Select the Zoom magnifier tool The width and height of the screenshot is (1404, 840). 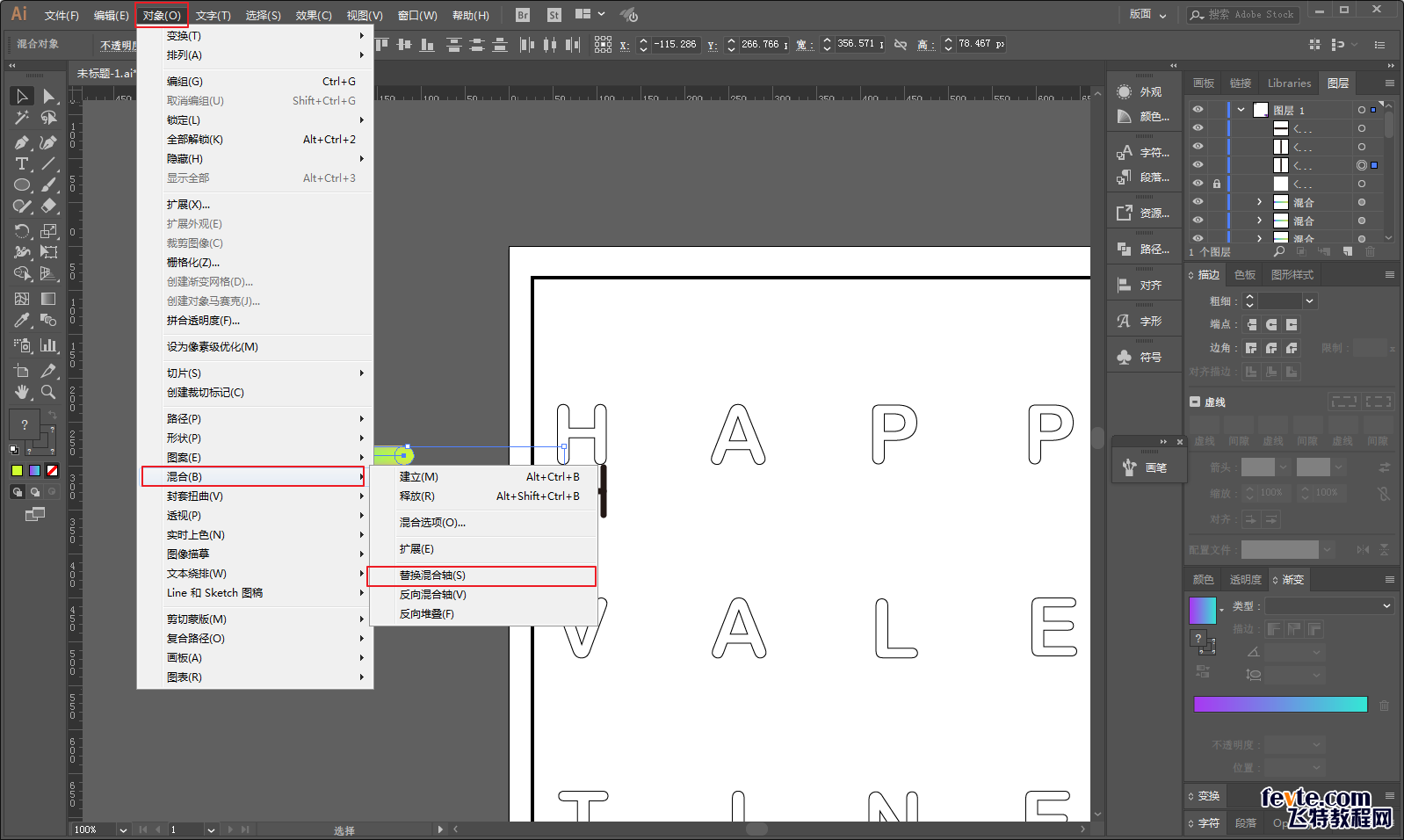tap(49, 392)
